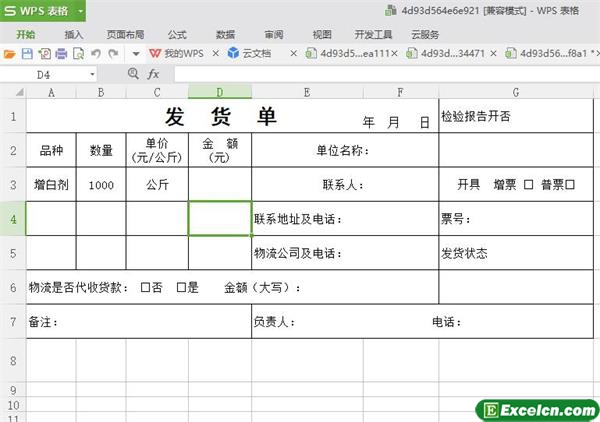Click the 发货单 title cell
600x422 pixels.
(x=232, y=116)
